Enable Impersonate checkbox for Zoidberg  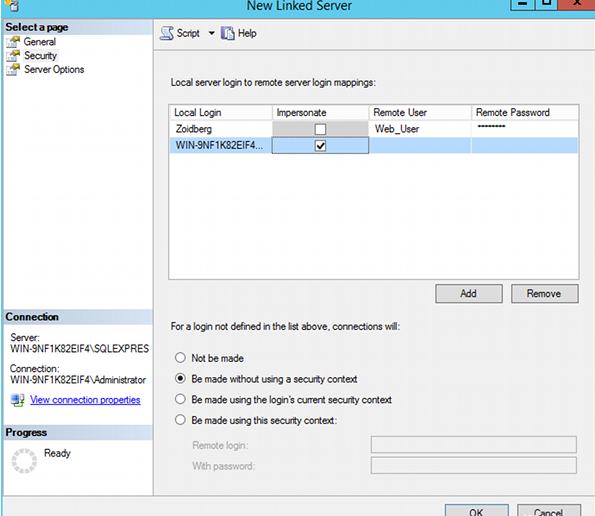tap(320, 129)
